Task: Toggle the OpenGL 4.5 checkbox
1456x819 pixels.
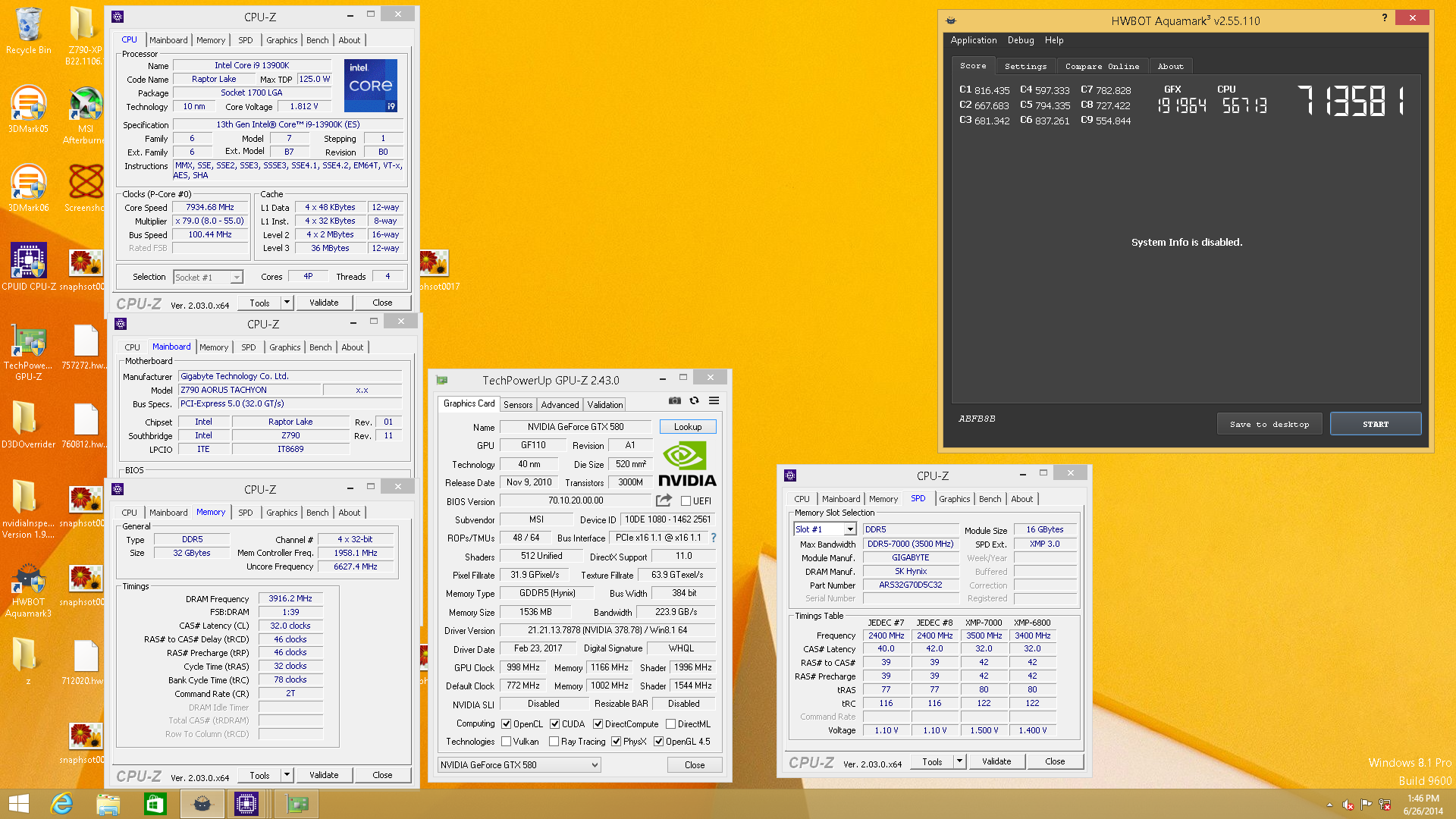Action: point(658,742)
